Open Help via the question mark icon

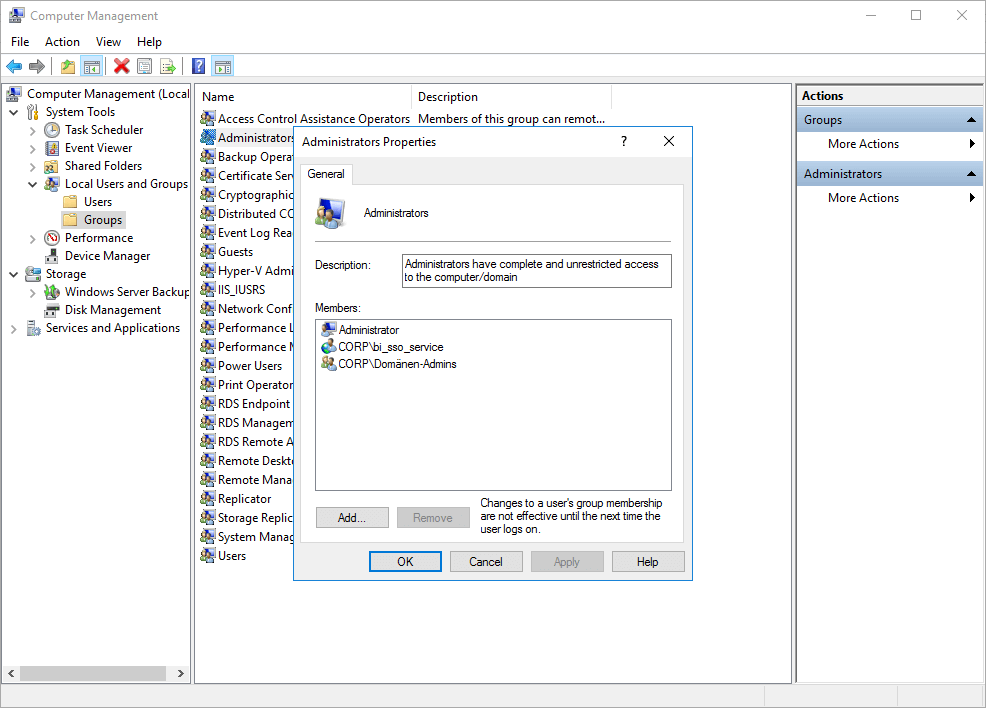click(x=197, y=66)
